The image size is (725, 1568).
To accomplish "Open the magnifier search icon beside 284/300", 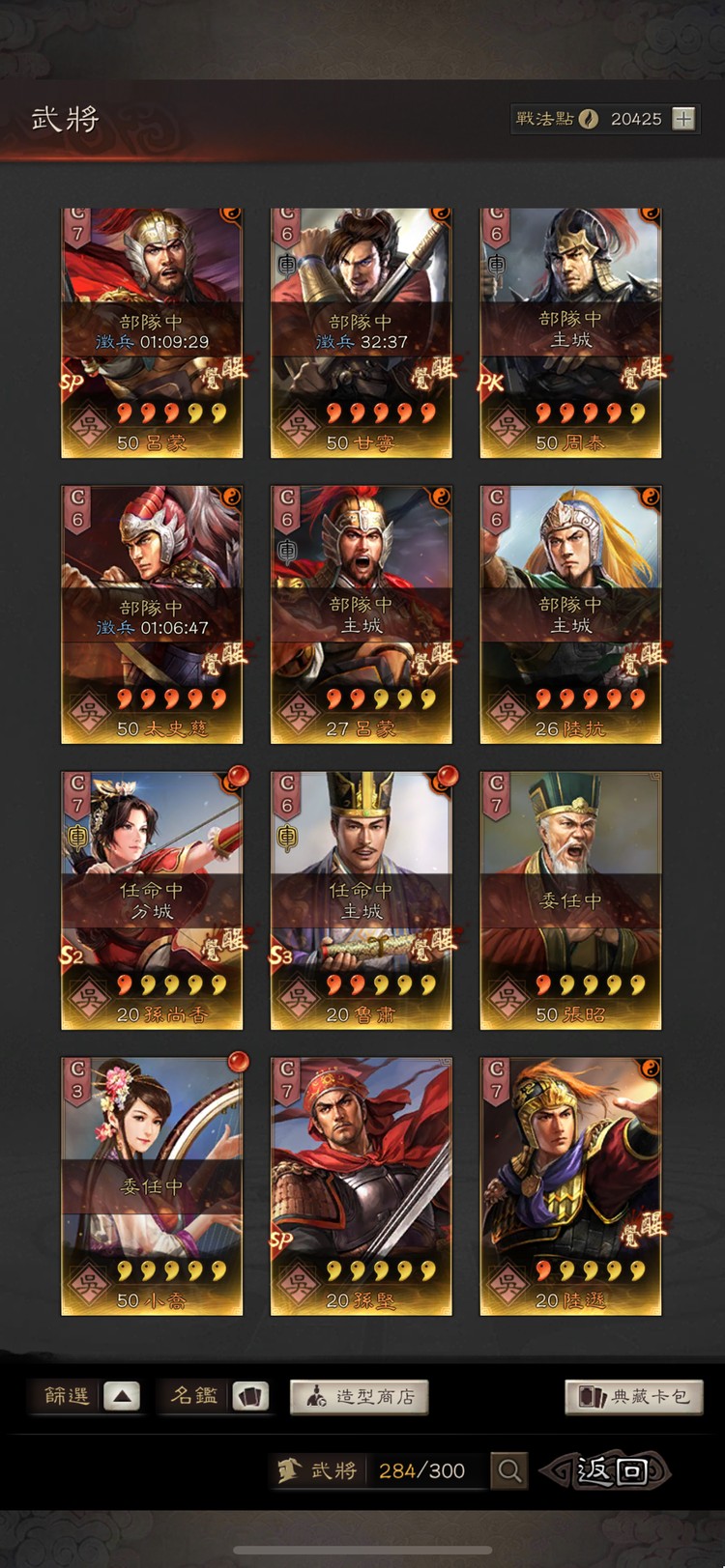I will point(509,1471).
